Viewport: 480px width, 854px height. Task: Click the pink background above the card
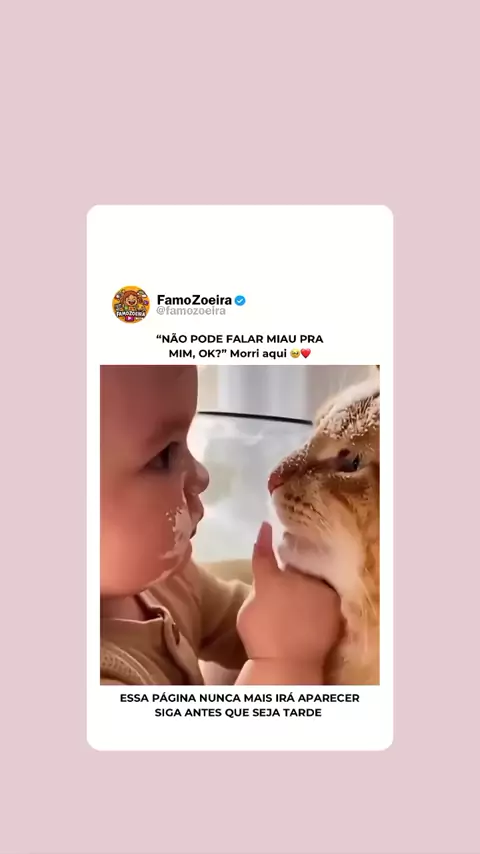240,102
